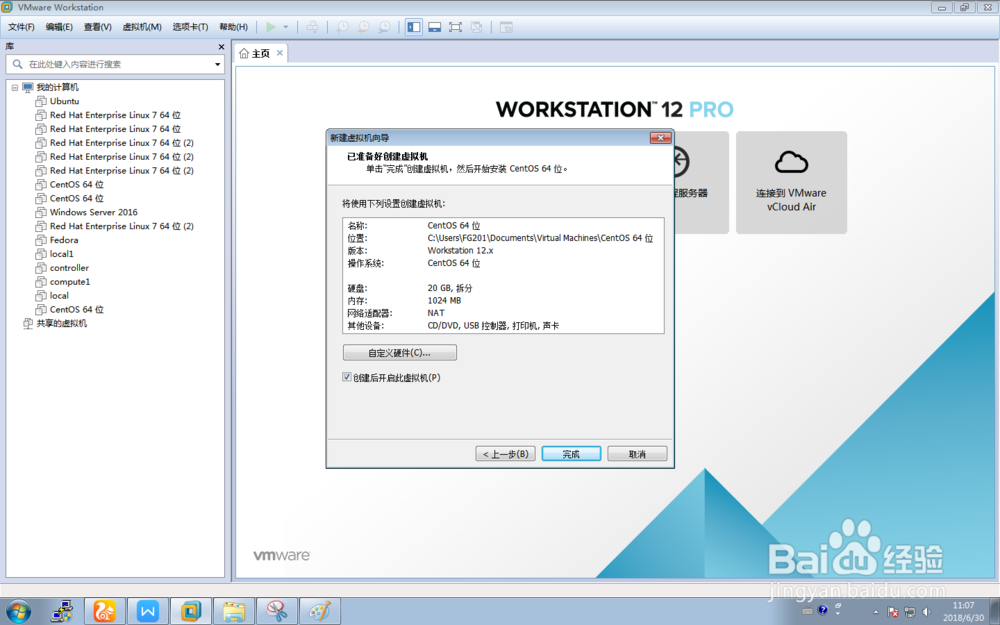
Task: Open the 选项卡(T) menu
Action: click(x=190, y=27)
